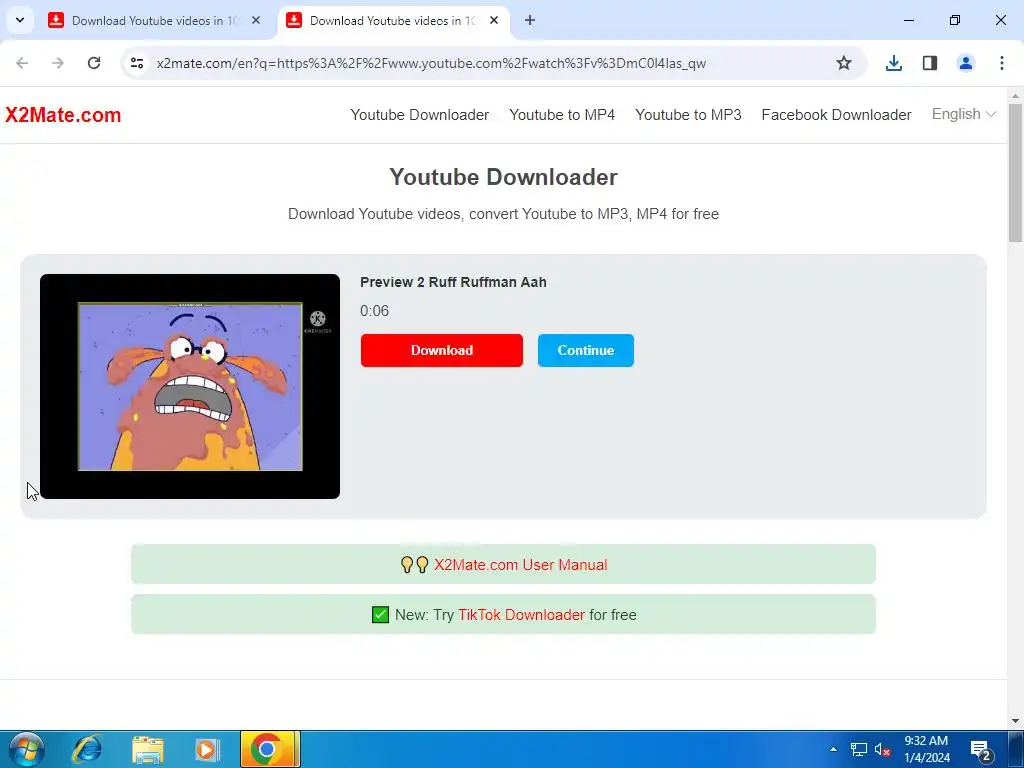Image resolution: width=1024 pixels, height=768 pixels.
Task: Close the active second browser tab
Action: 494,21
